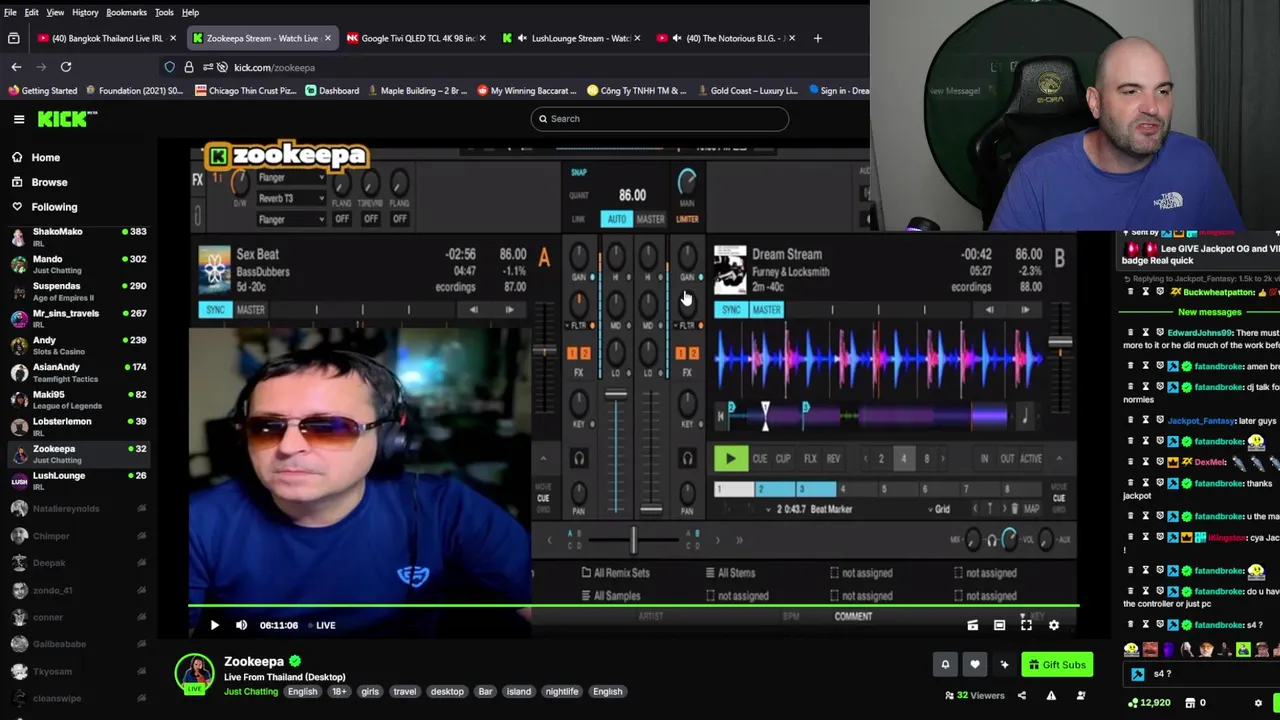Open Chicago Thin Crust Pizza bookmark
Viewport: 1280px width, 720px height.
(x=245, y=91)
